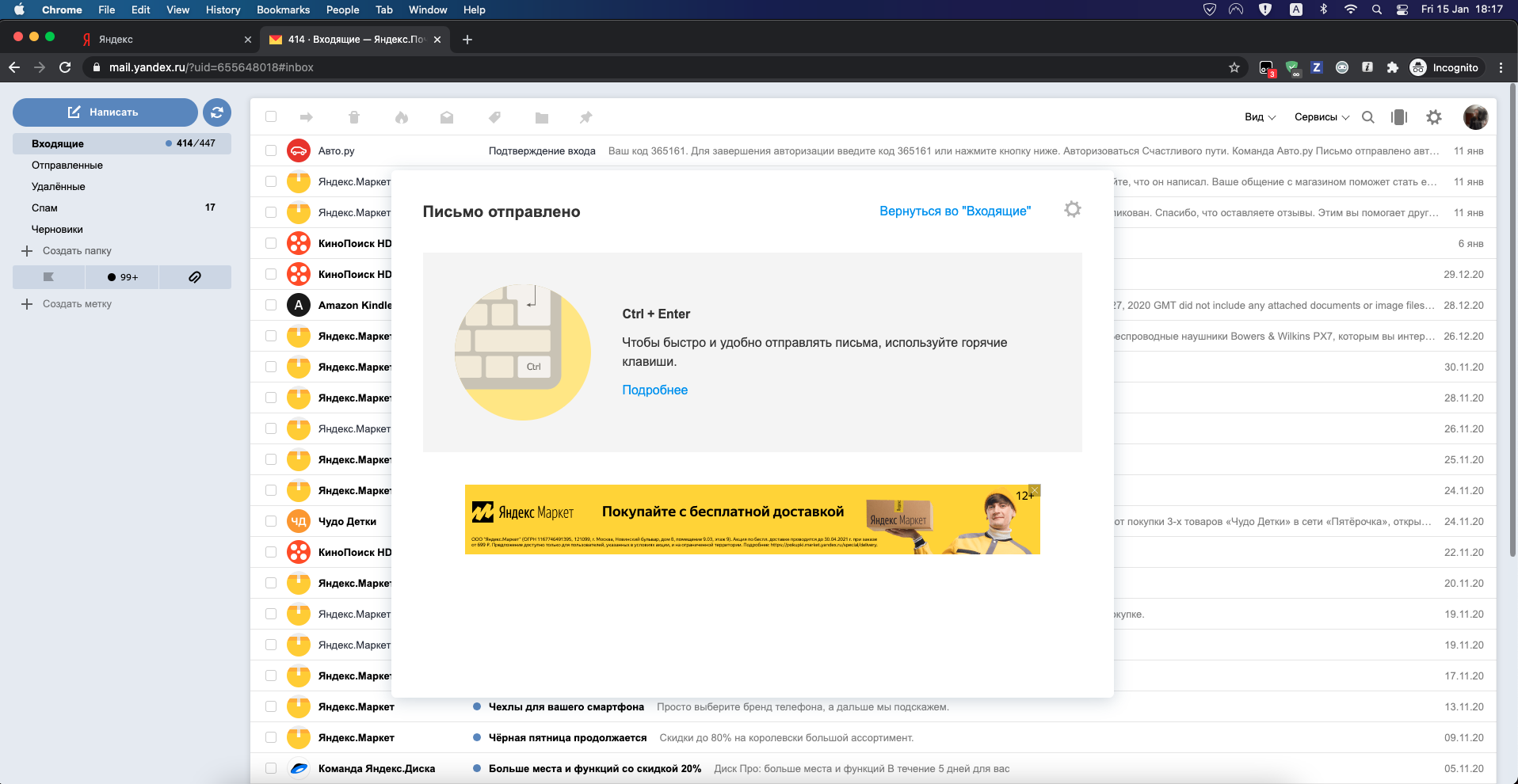Tick the checkbox next to Авто.ру message
Viewport: 1518px width, 784px height.
pos(271,150)
